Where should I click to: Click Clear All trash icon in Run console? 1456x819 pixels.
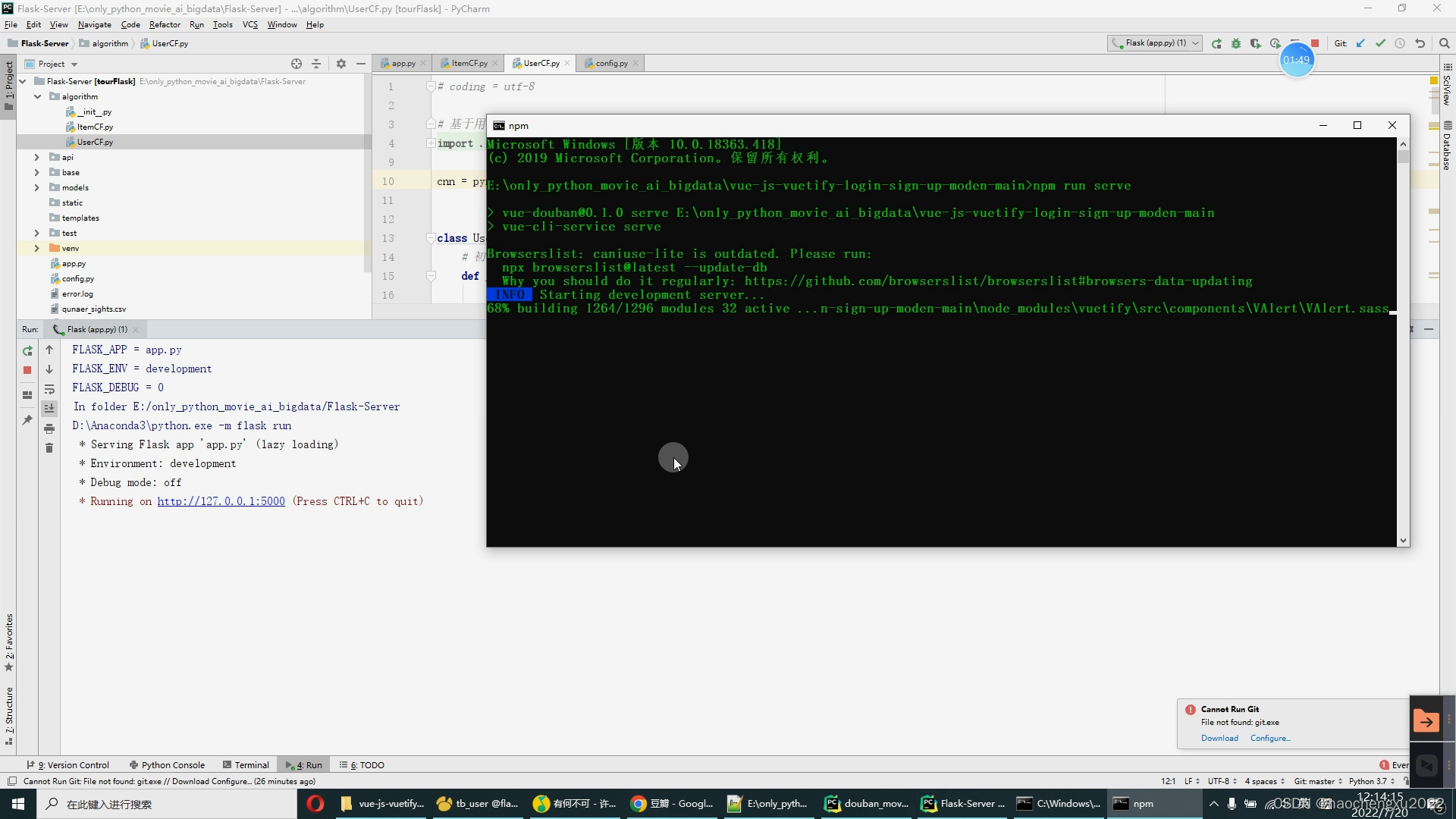coord(49,448)
